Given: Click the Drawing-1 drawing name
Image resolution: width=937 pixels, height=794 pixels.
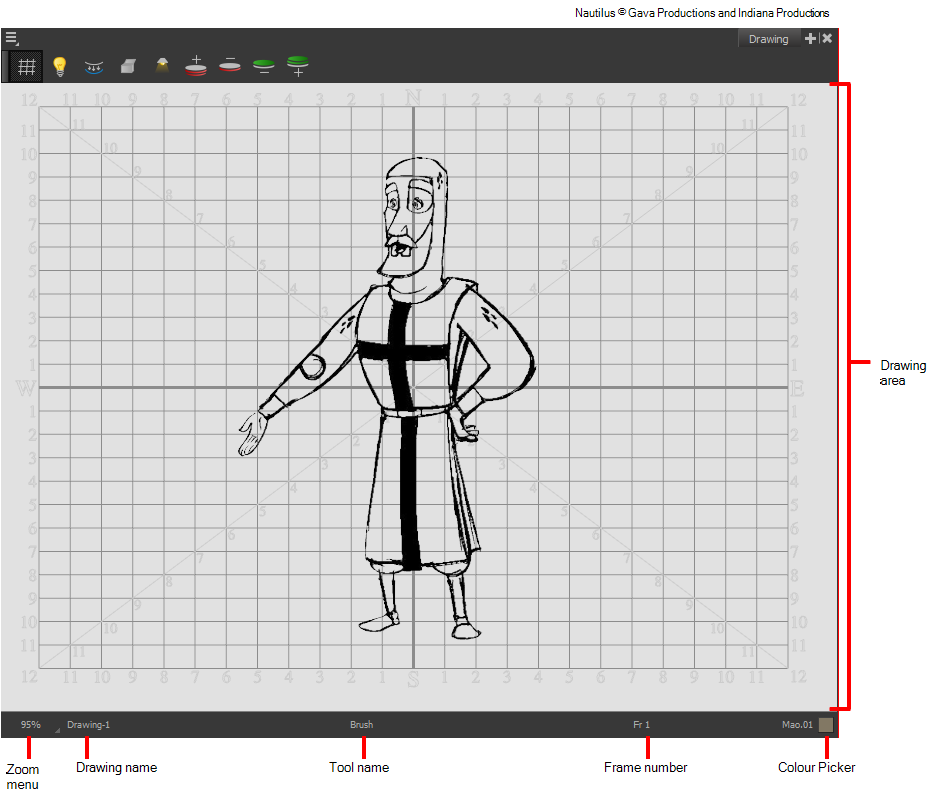Looking at the screenshot, I should (88, 725).
